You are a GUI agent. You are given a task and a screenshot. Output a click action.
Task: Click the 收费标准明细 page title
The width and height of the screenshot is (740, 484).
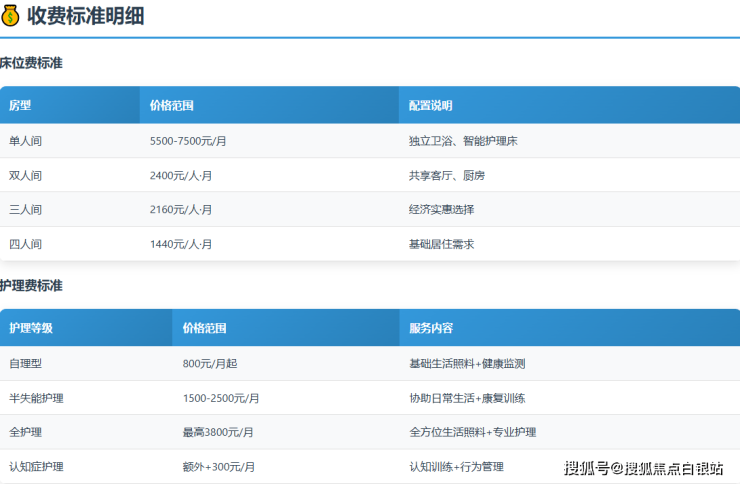click(x=85, y=16)
